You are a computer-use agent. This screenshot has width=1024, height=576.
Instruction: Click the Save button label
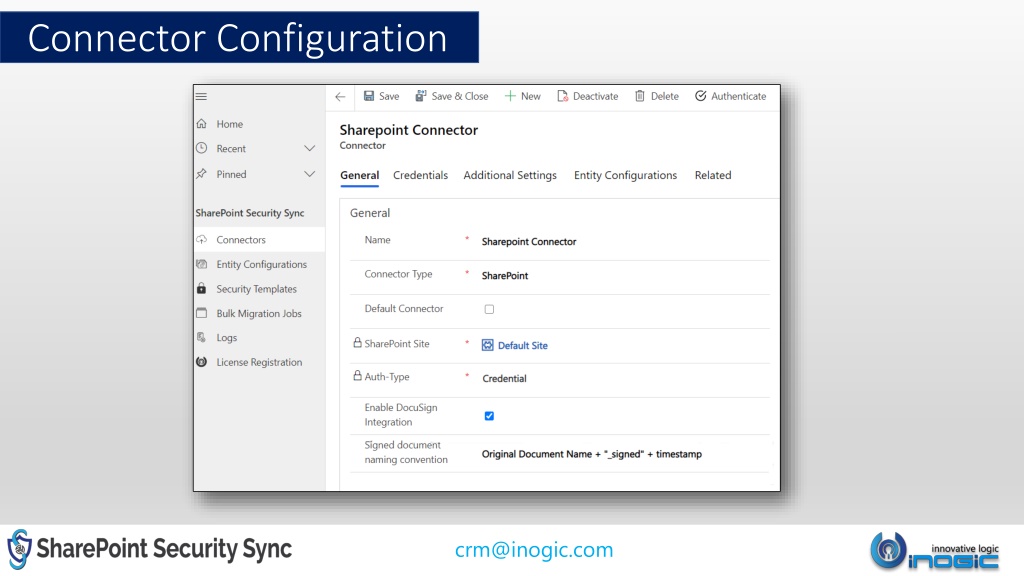click(389, 96)
